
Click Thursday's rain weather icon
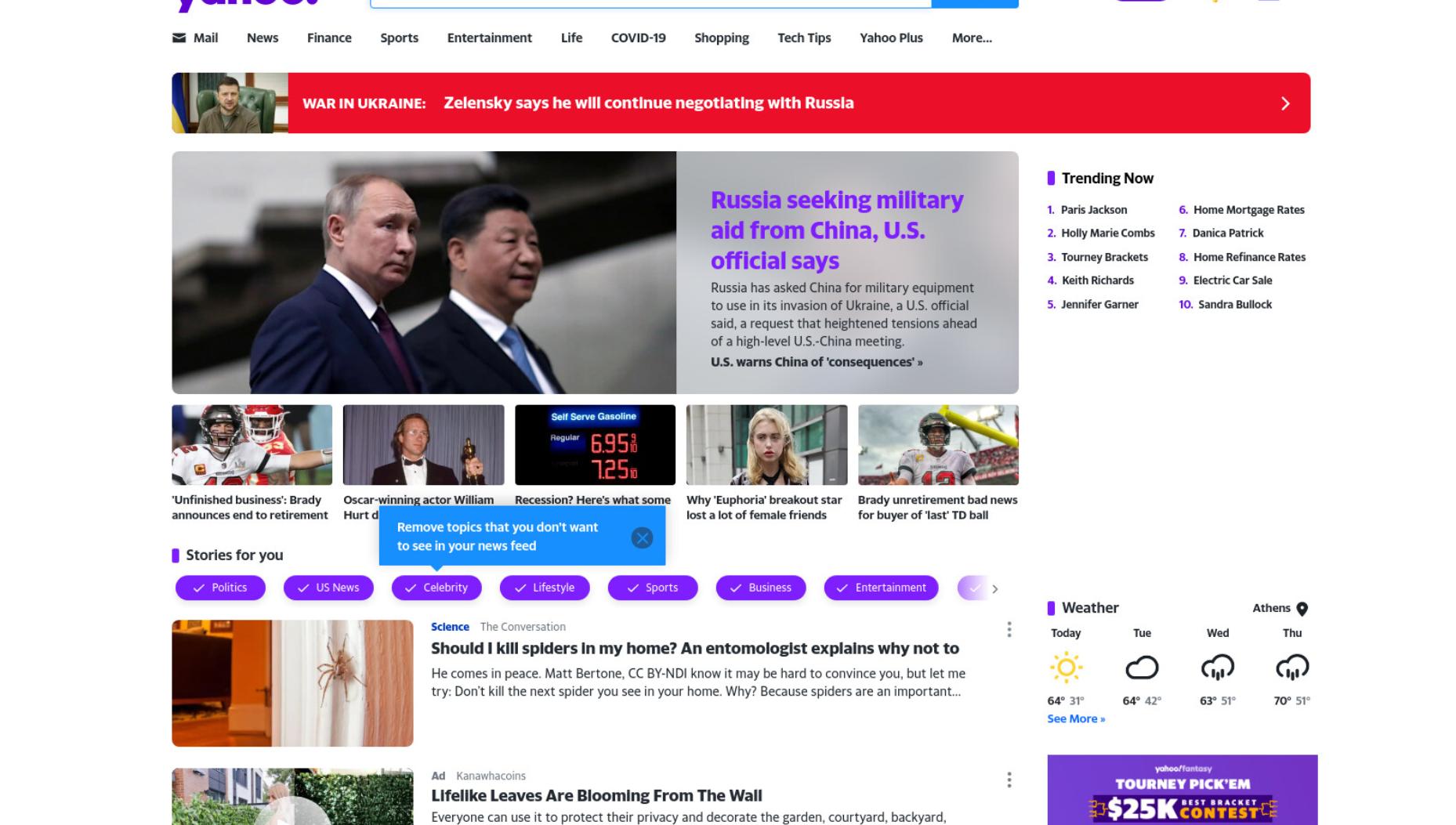pos(1292,668)
